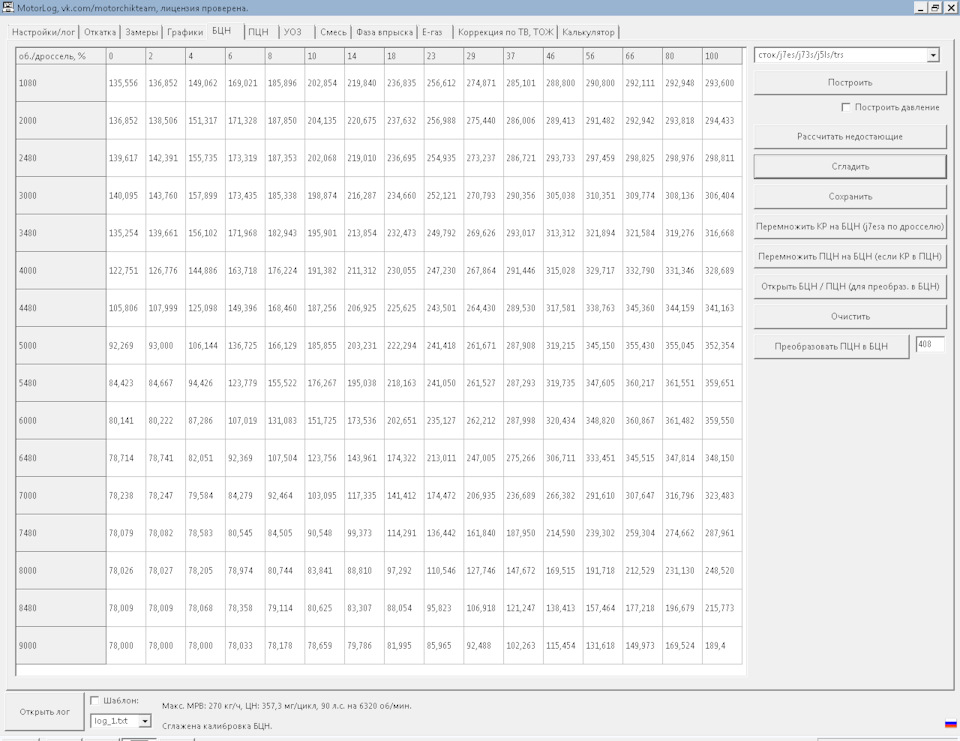960x741 pixels.
Task: Click the 46 throttle column header
Action: [563, 56]
